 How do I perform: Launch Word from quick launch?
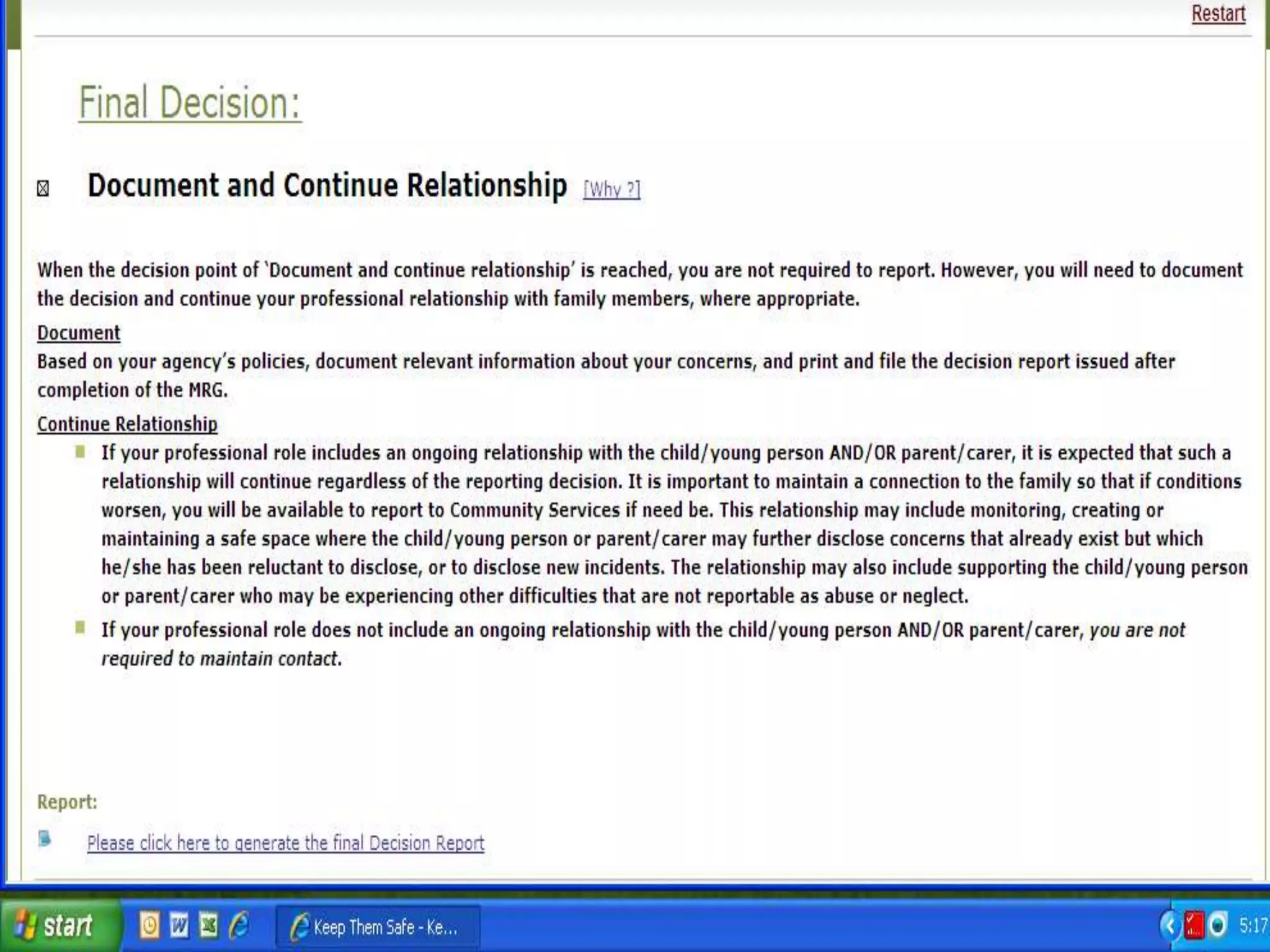coord(179,926)
